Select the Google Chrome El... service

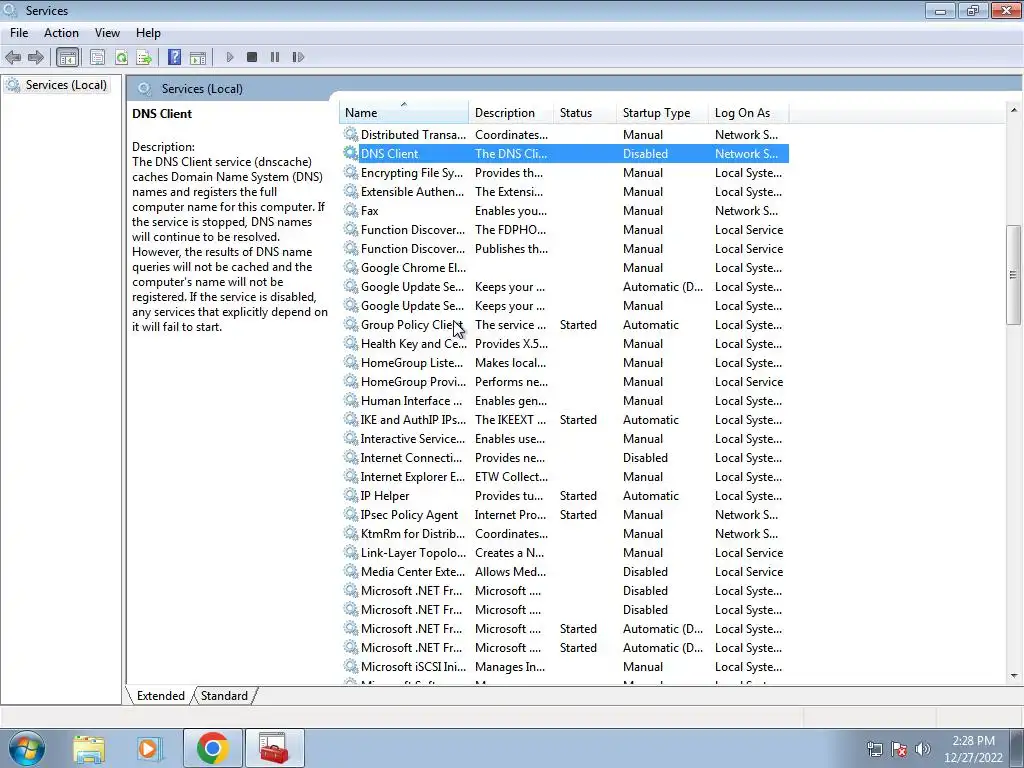[x=565, y=268]
